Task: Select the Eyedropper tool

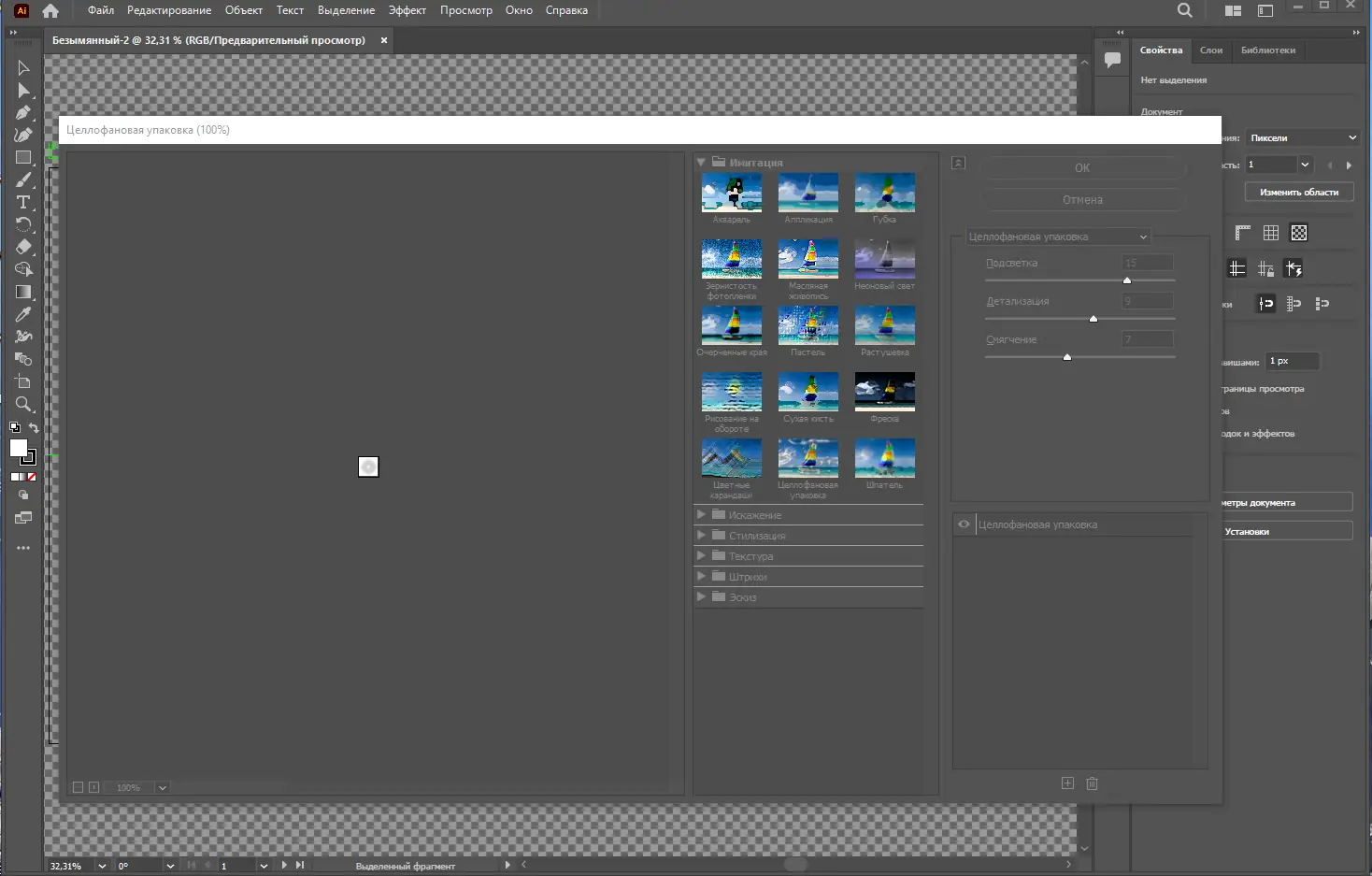Action: [x=23, y=315]
